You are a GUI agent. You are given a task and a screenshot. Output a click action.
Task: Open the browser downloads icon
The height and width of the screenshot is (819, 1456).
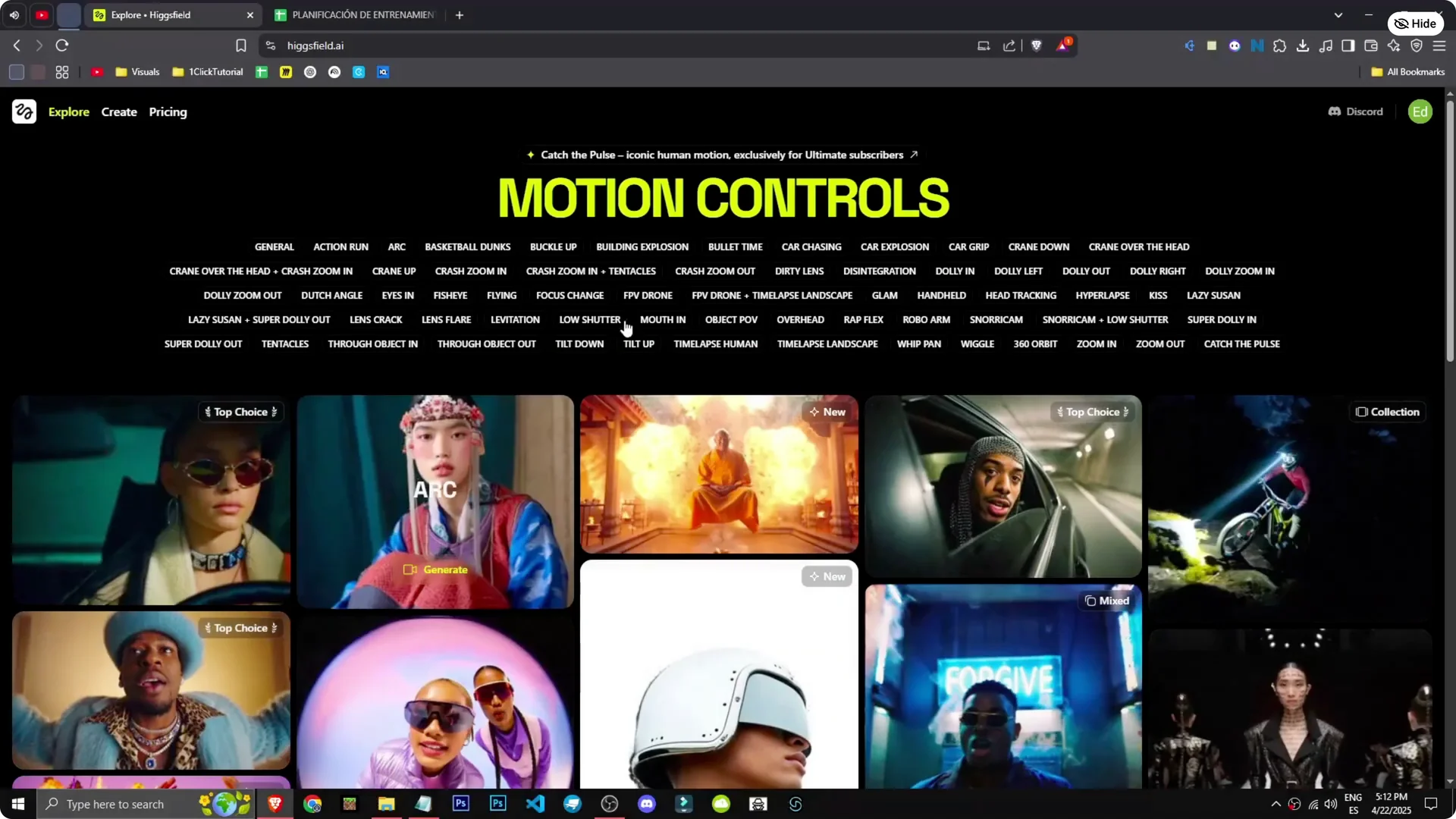1303,45
